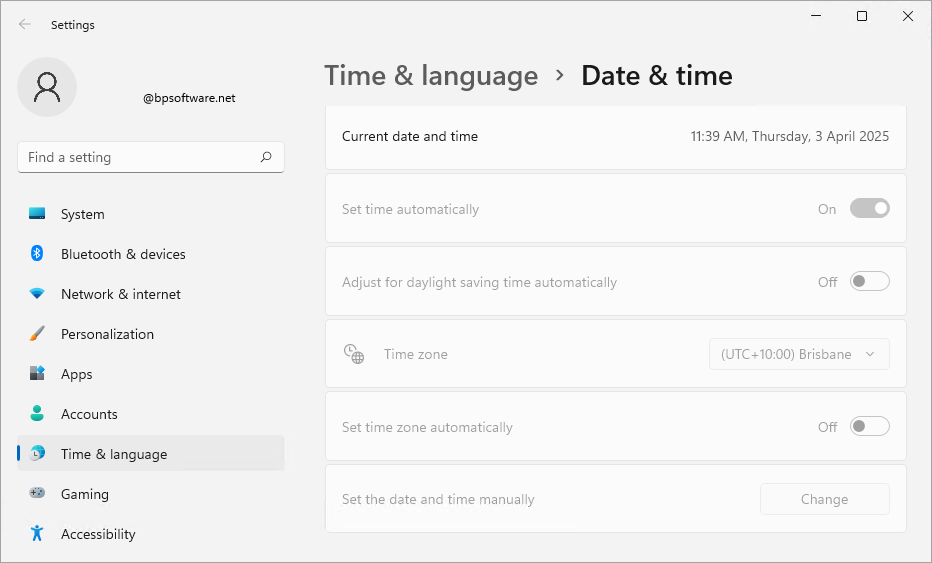Click the breadcrumb chevron separator
The width and height of the screenshot is (932, 563).
click(x=559, y=76)
